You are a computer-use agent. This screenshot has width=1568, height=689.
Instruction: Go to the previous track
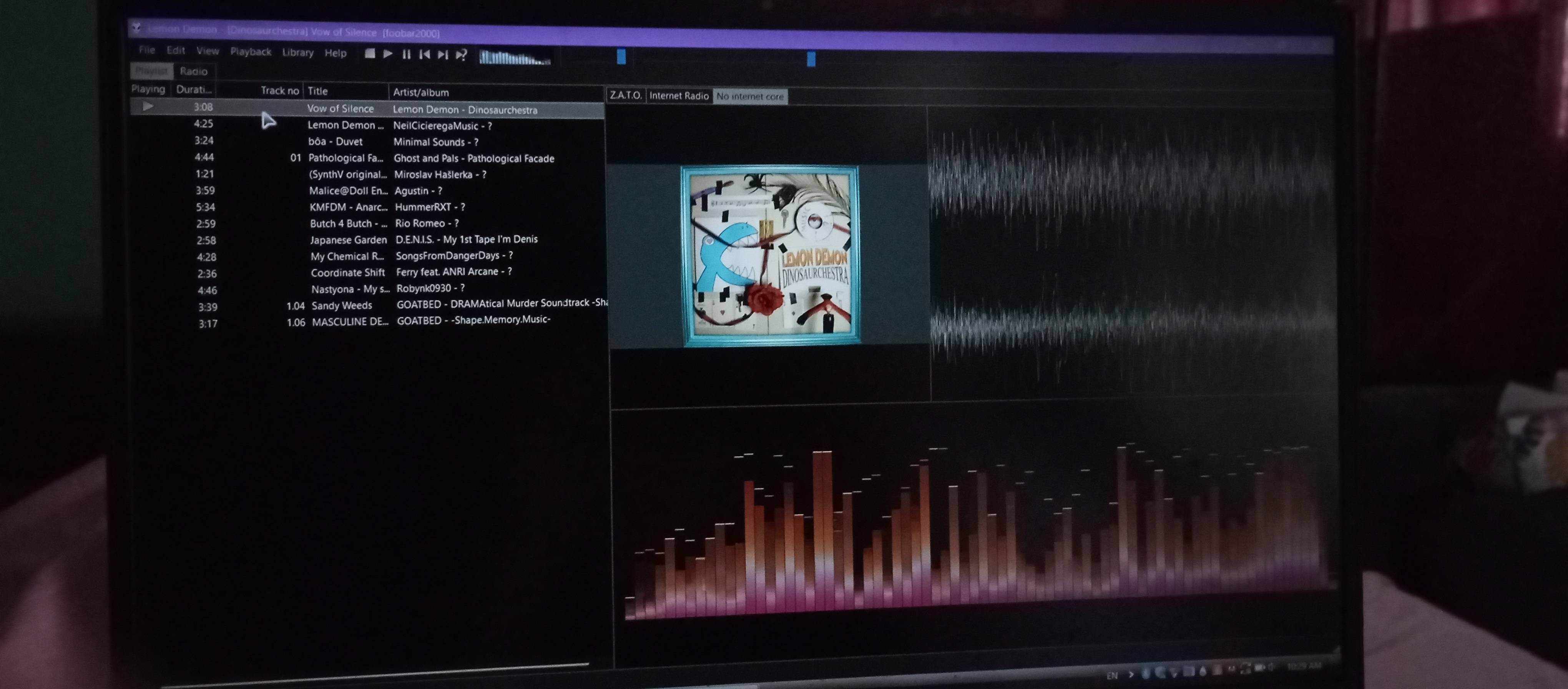[424, 54]
